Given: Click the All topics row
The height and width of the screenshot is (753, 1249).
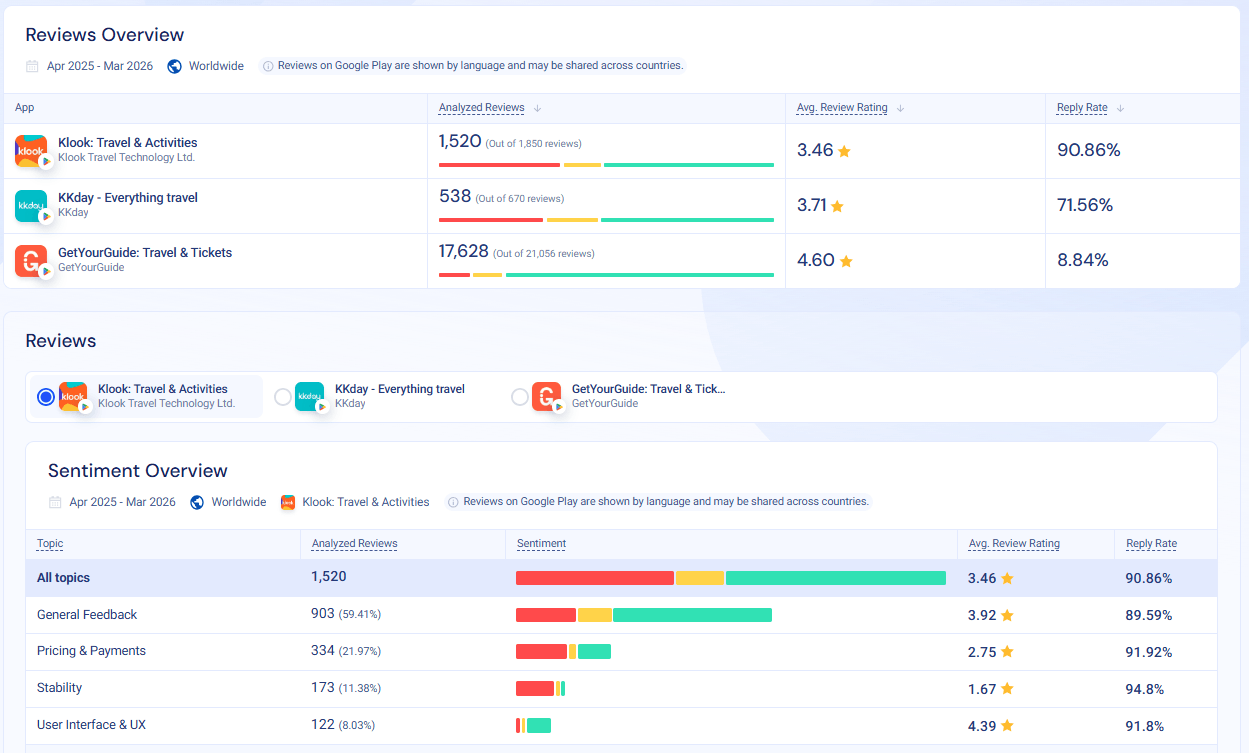Looking at the screenshot, I should [621, 578].
